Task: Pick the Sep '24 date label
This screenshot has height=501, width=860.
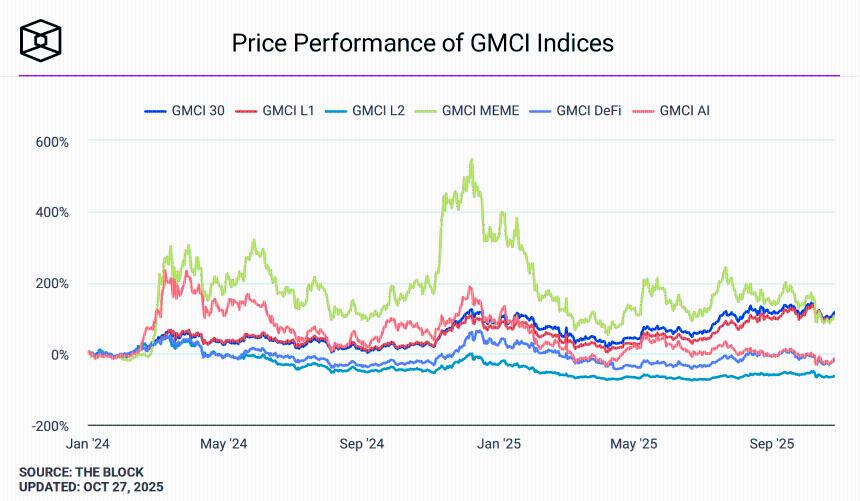Action: pos(361,443)
